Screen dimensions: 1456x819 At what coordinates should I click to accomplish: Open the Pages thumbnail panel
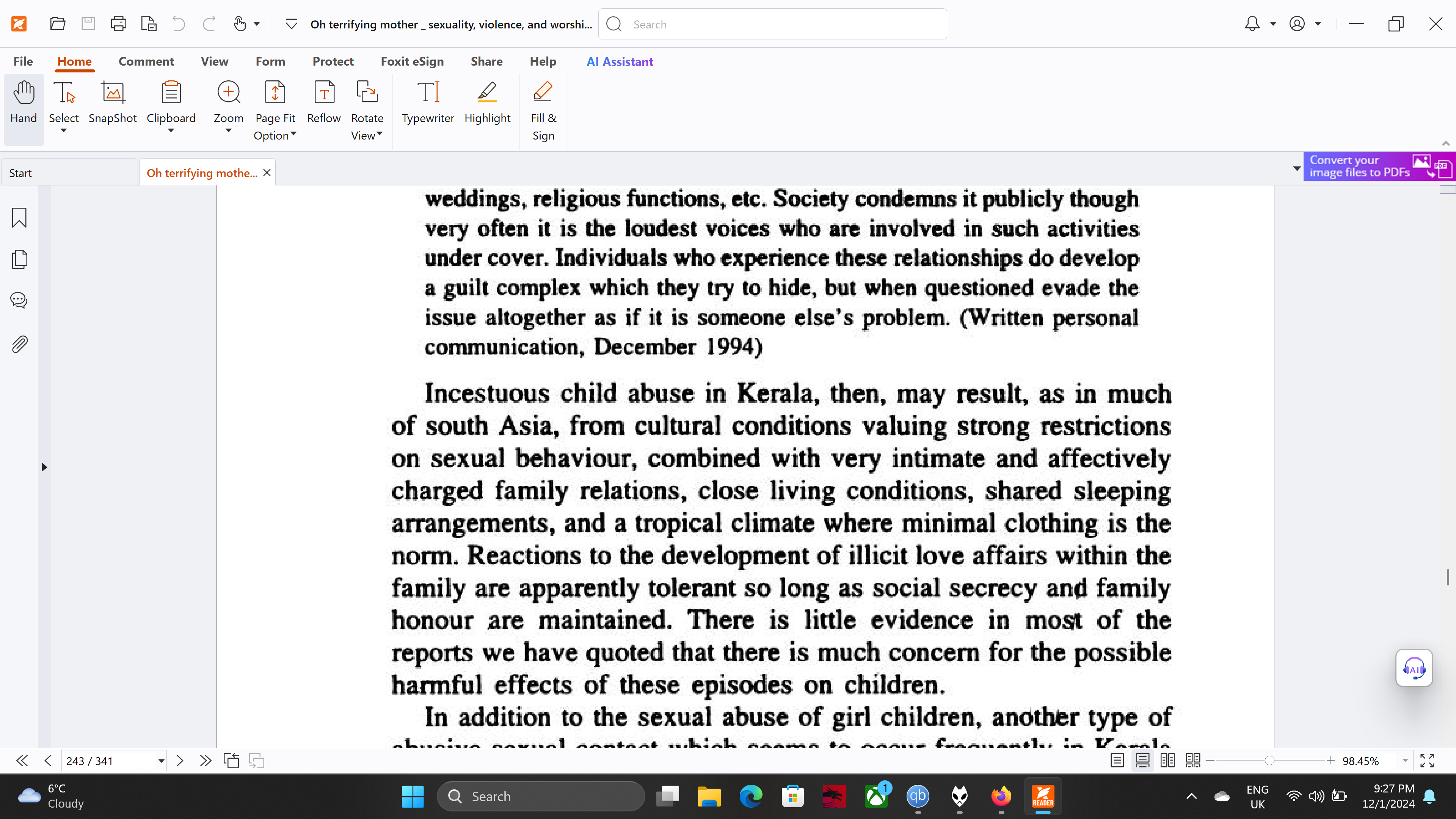click(x=19, y=259)
